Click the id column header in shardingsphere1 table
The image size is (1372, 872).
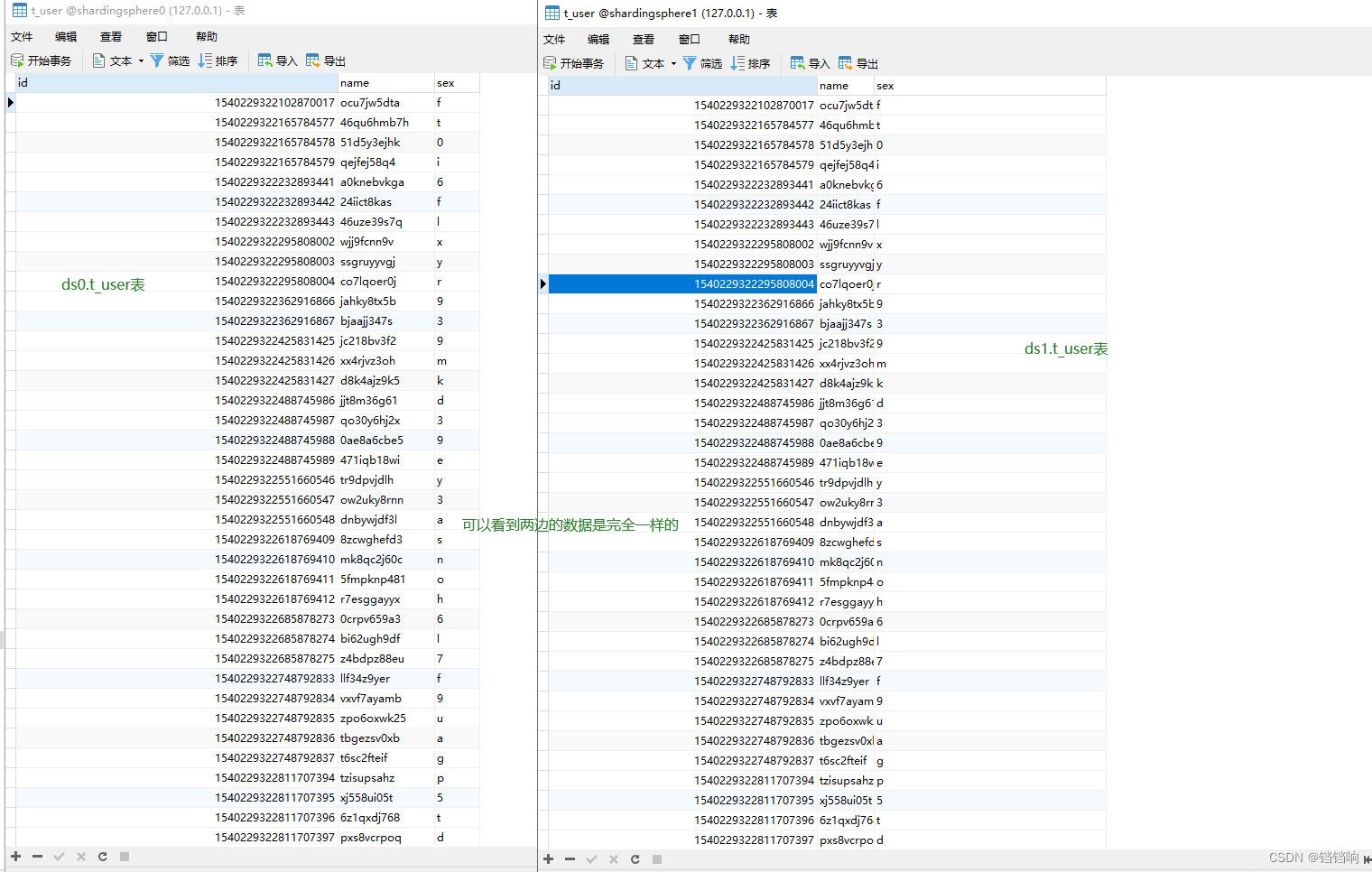(x=682, y=86)
